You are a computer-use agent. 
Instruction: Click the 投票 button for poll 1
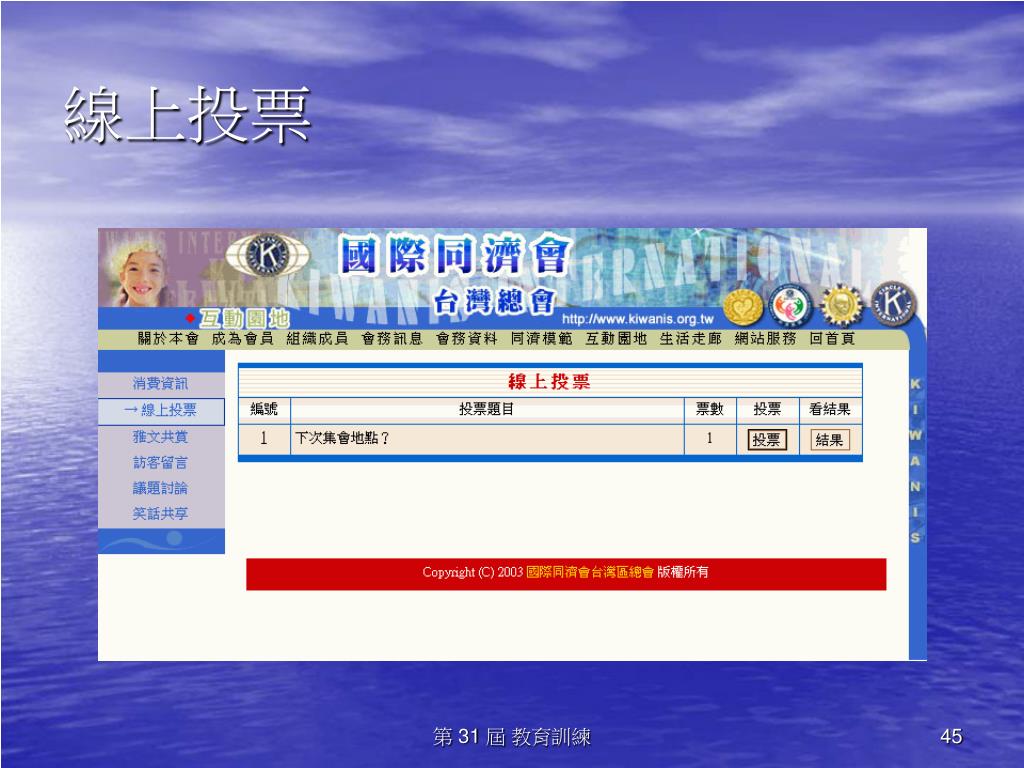[767, 440]
